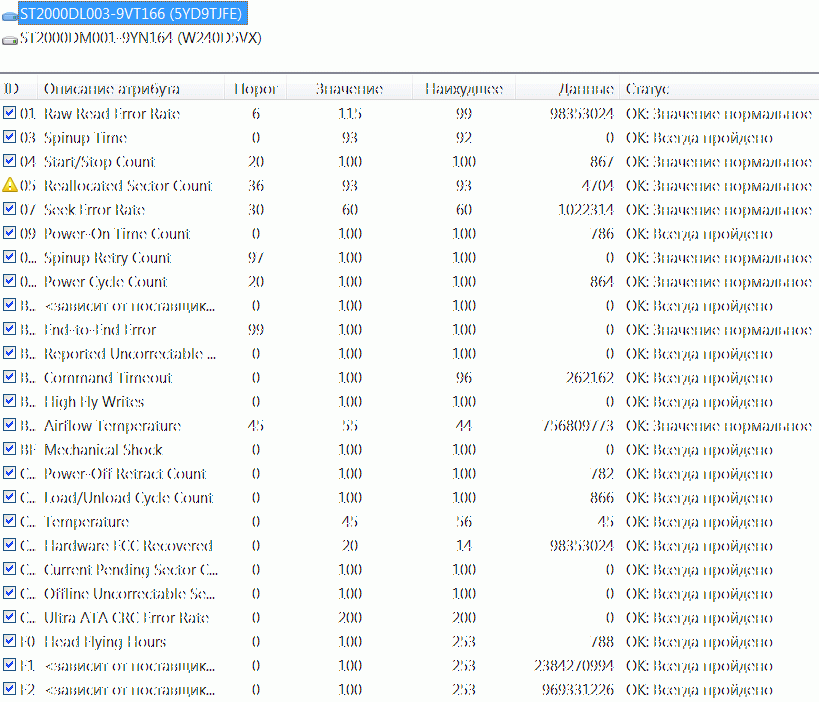Screen dimensions: 819x702
Task: Uncheck Hardware ECC Recovered attribute
Action: [9, 545]
